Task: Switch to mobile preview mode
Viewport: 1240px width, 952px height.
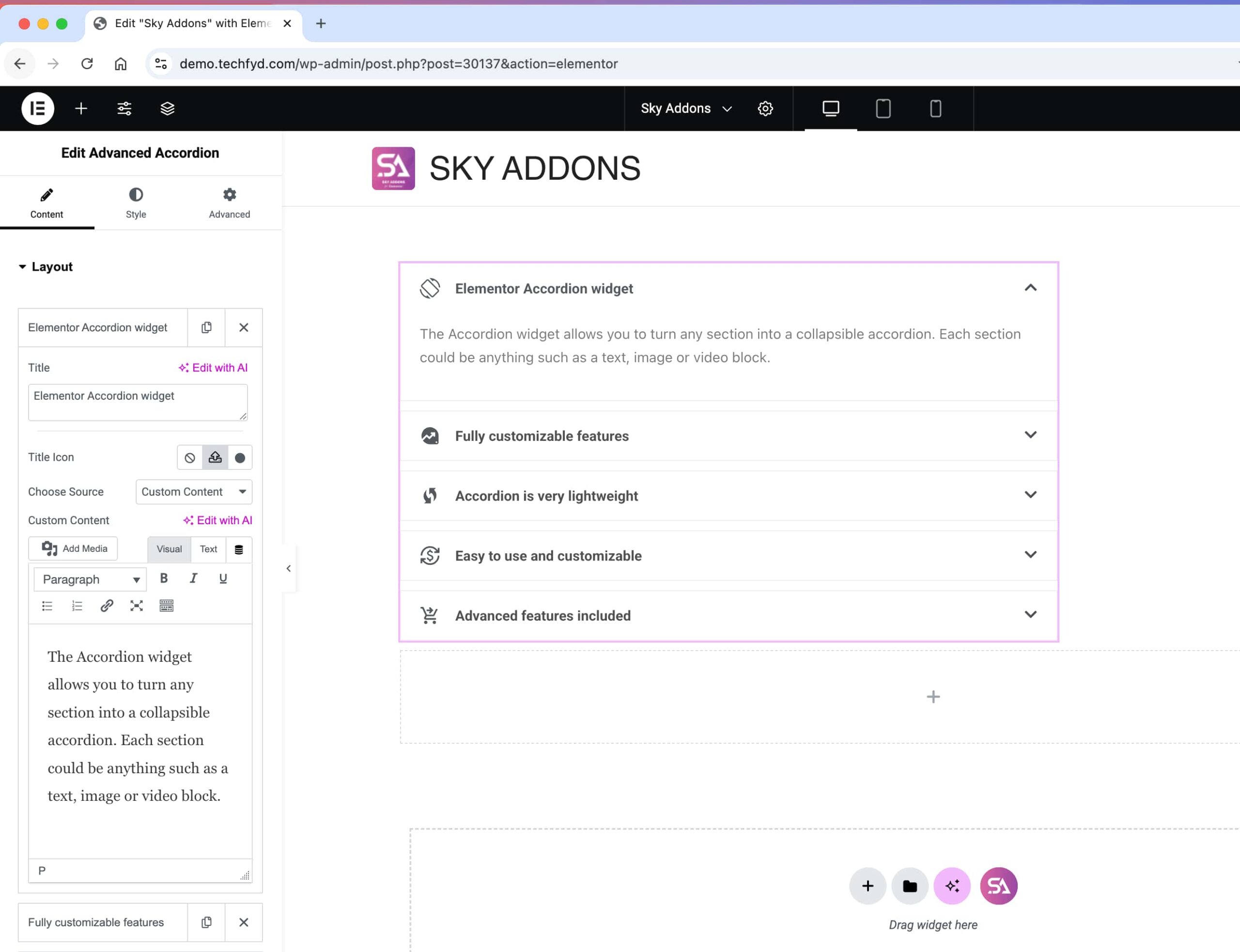Action: pyautogui.click(x=935, y=108)
